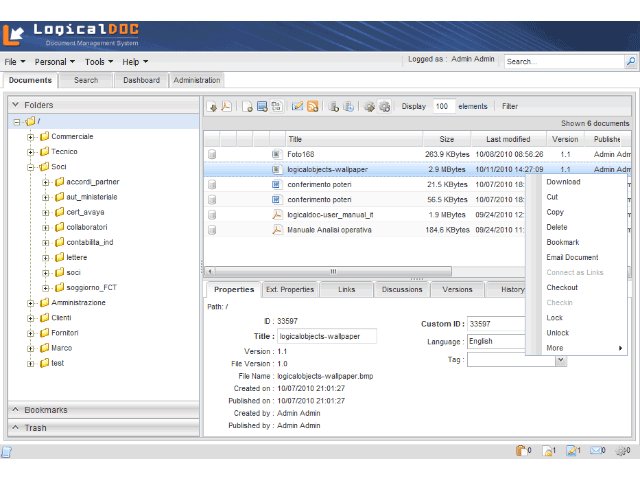Click the blue icon at status bar left end
The width and height of the screenshot is (640, 480).
(x=7, y=451)
